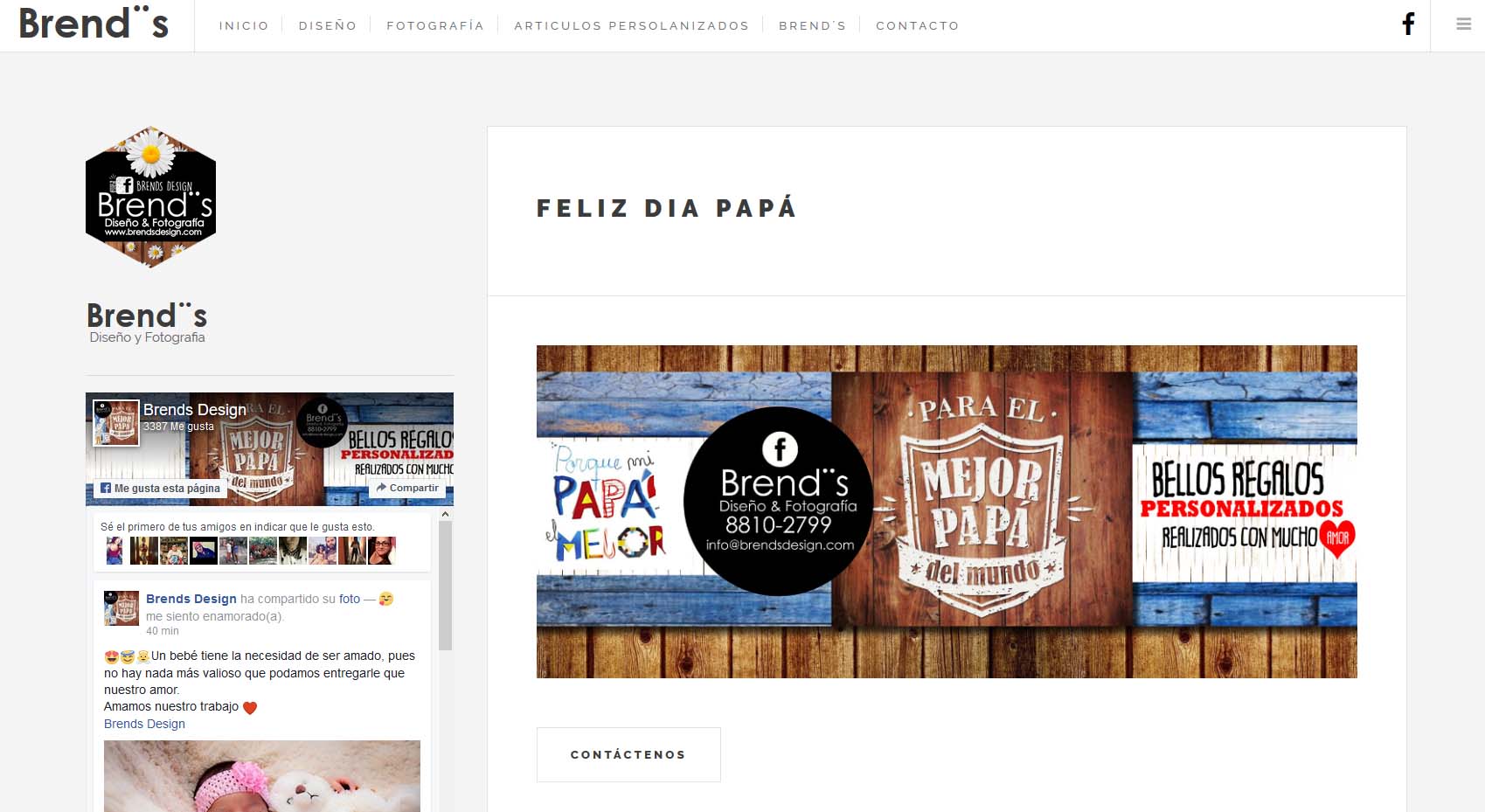This screenshot has height=812, width=1485.
Task: Click the Compartir share button
Action: tap(407, 488)
